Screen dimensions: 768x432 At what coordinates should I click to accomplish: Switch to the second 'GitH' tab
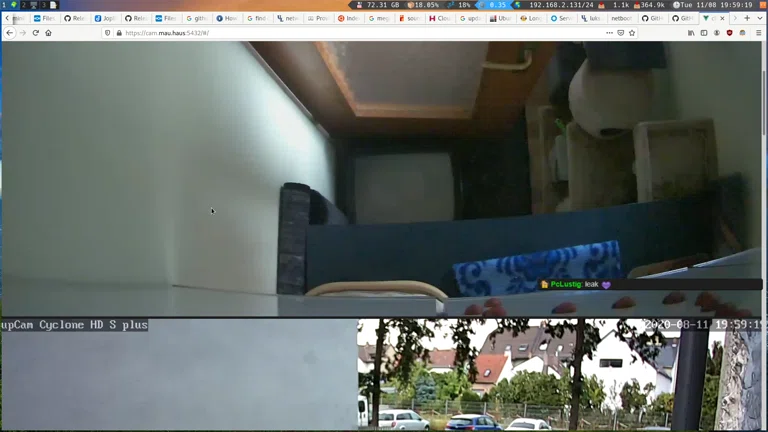682,18
